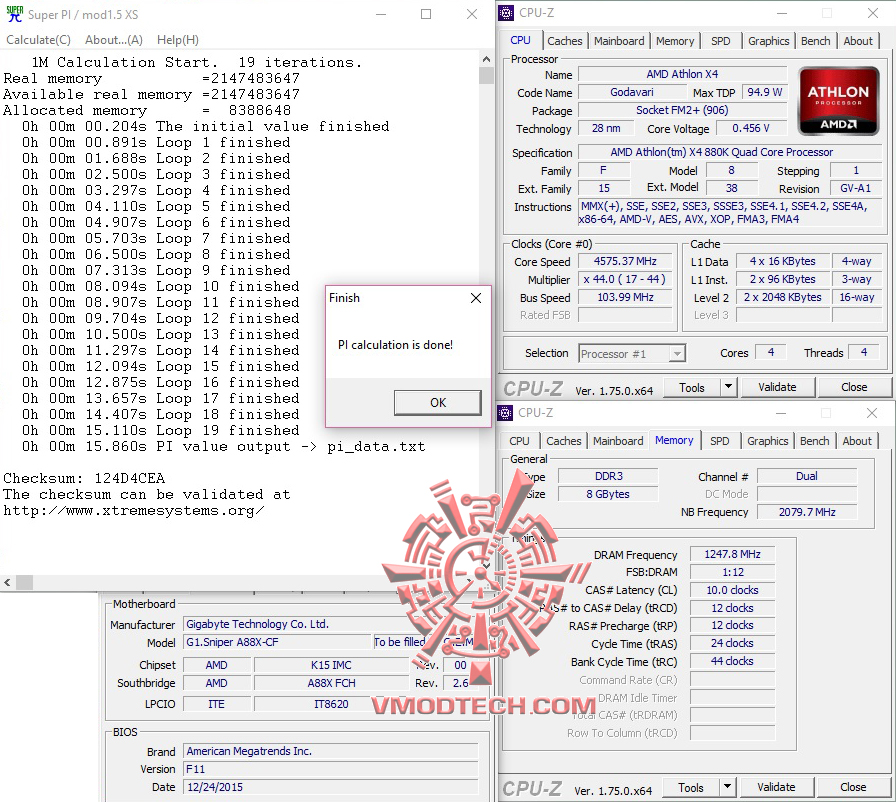Image resolution: width=896 pixels, height=802 pixels.
Task: Click the Core Speed value 4575.37 MHz
Action: click(x=625, y=261)
